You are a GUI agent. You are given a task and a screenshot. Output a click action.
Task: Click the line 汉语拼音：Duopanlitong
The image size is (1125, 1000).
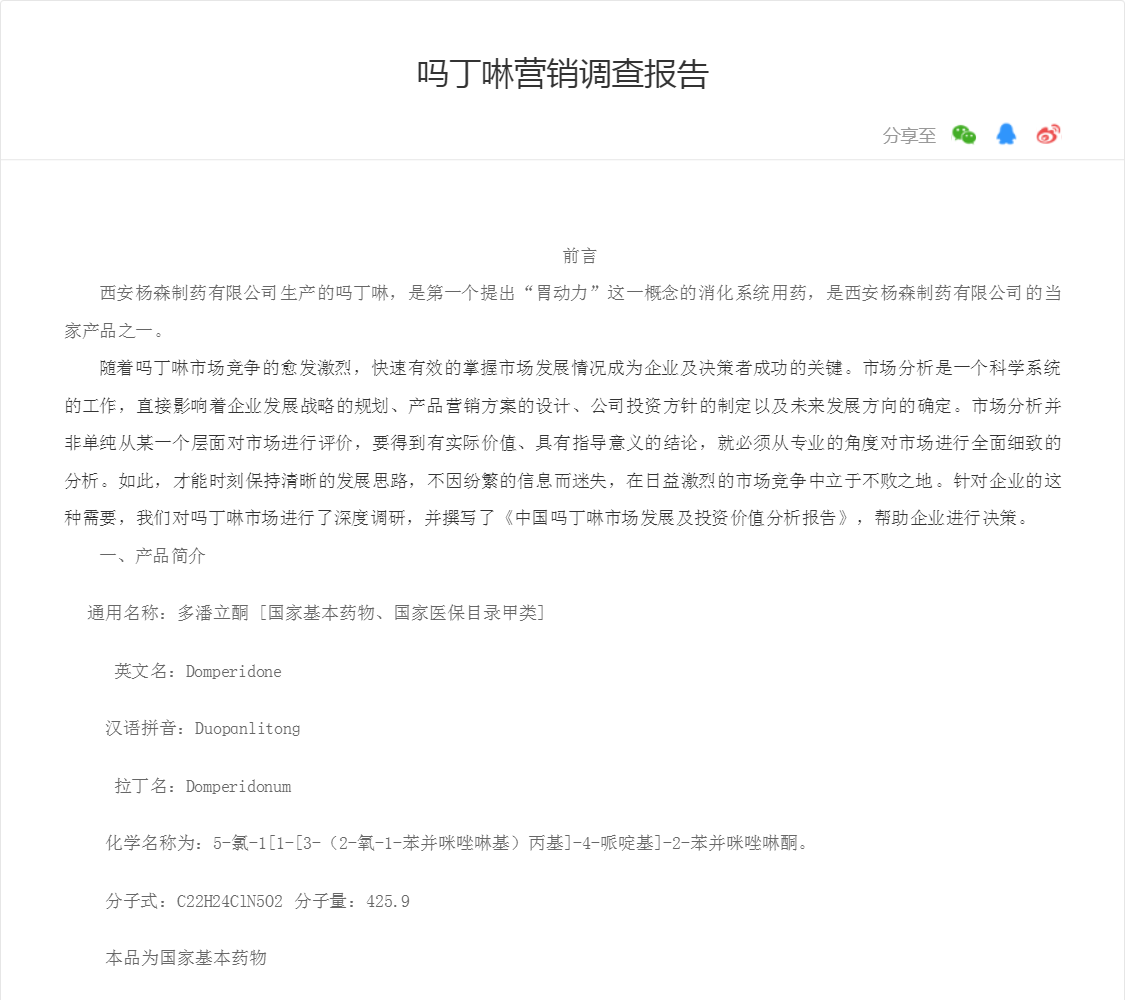[x=203, y=728]
